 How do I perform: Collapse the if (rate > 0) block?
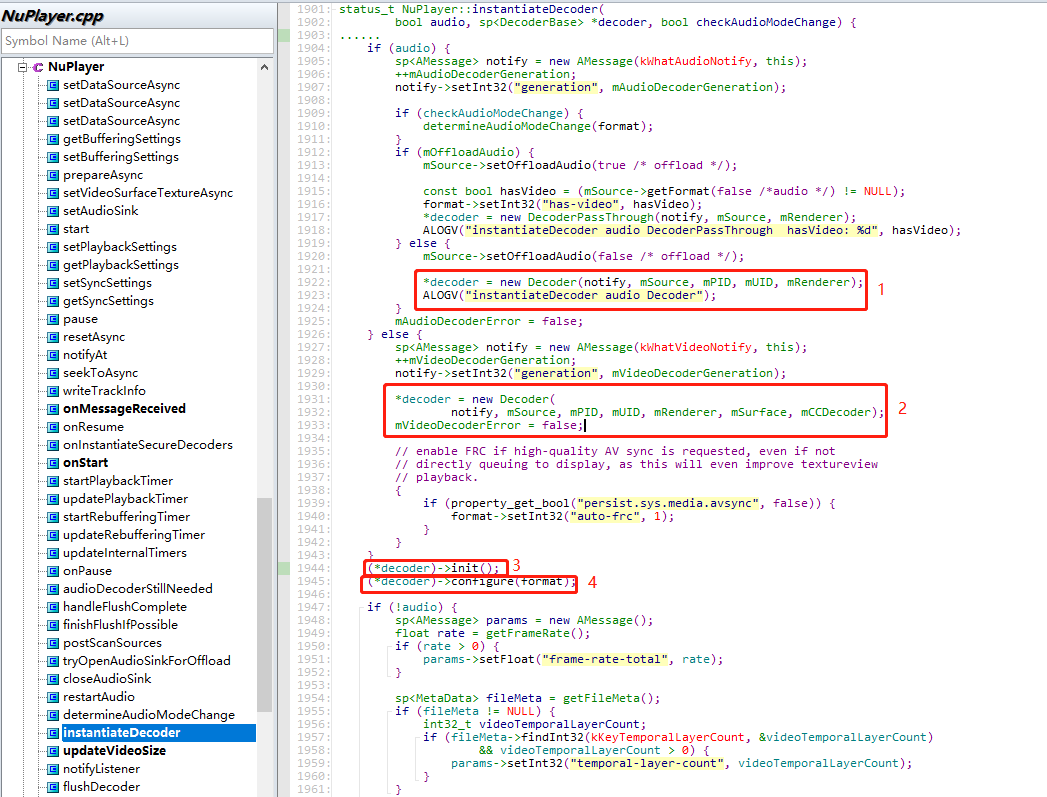[x=388, y=646]
